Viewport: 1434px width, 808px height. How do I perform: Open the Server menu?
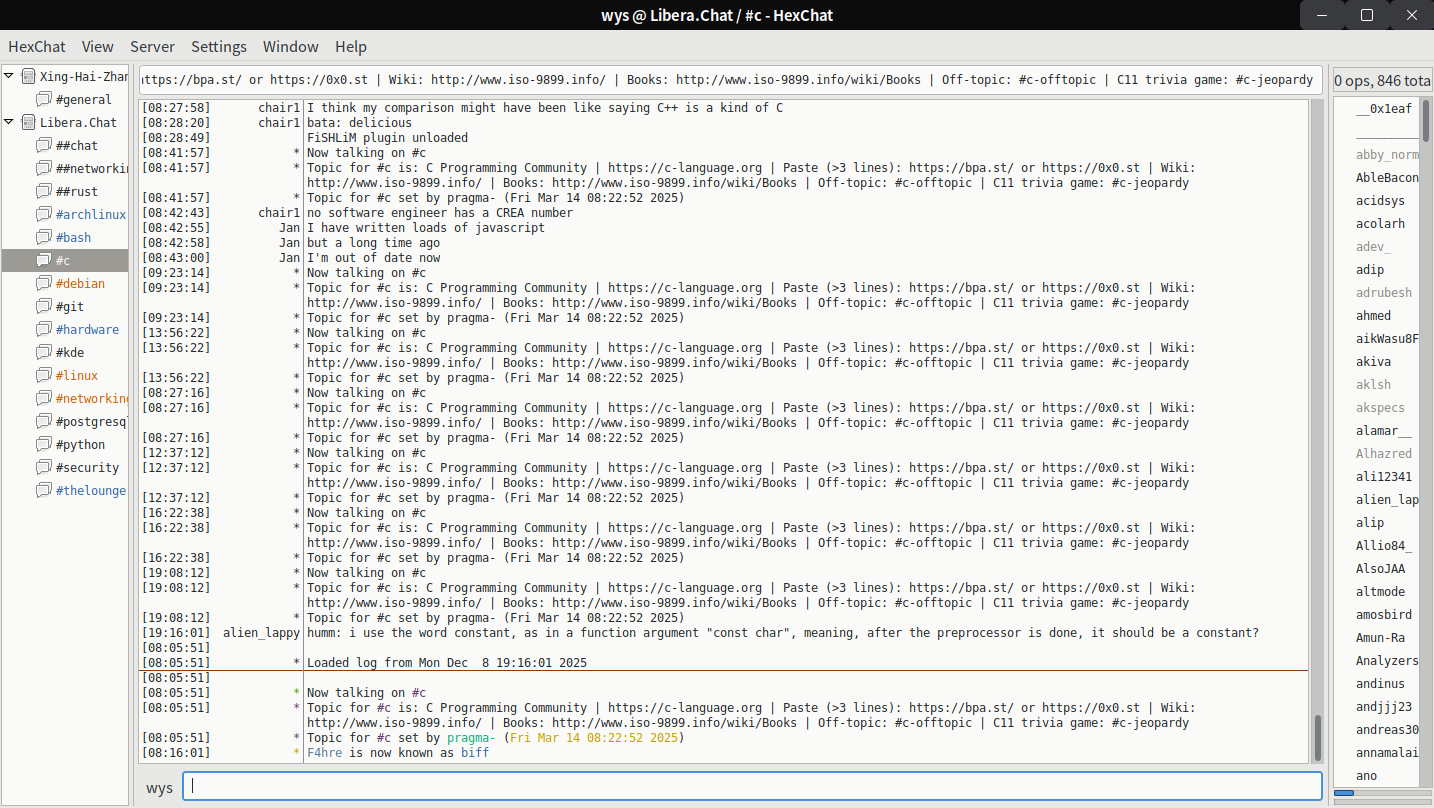click(x=152, y=47)
